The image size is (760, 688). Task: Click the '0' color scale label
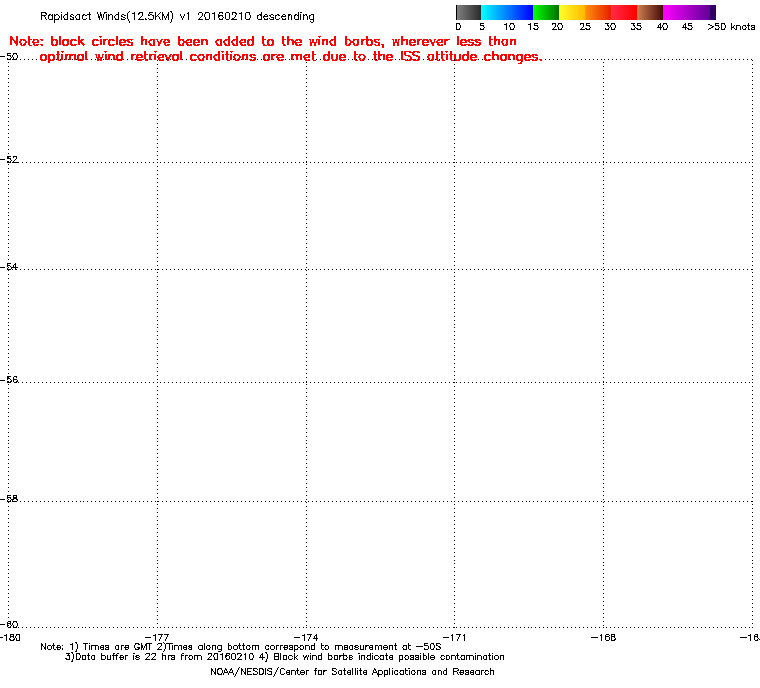459,27
